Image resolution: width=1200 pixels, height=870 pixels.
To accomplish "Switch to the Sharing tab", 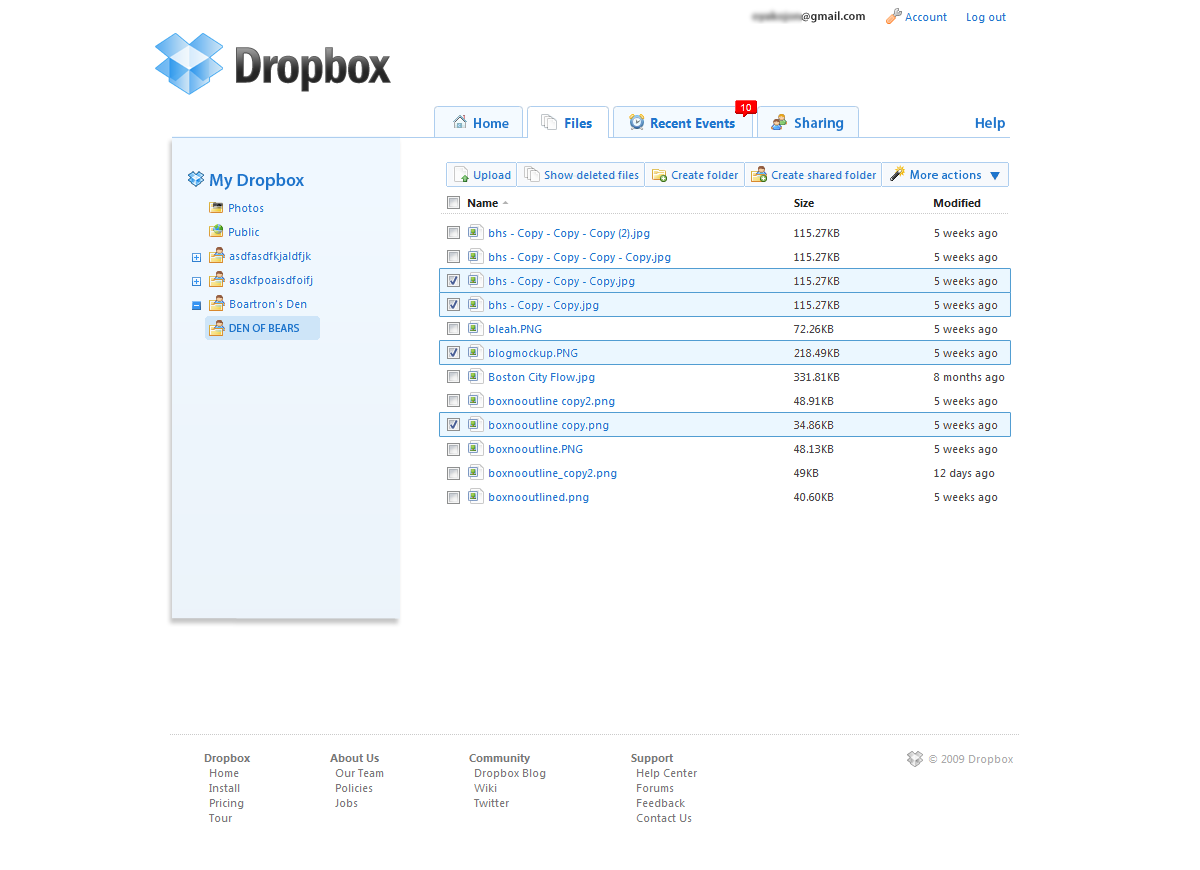I will pos(807,123).
